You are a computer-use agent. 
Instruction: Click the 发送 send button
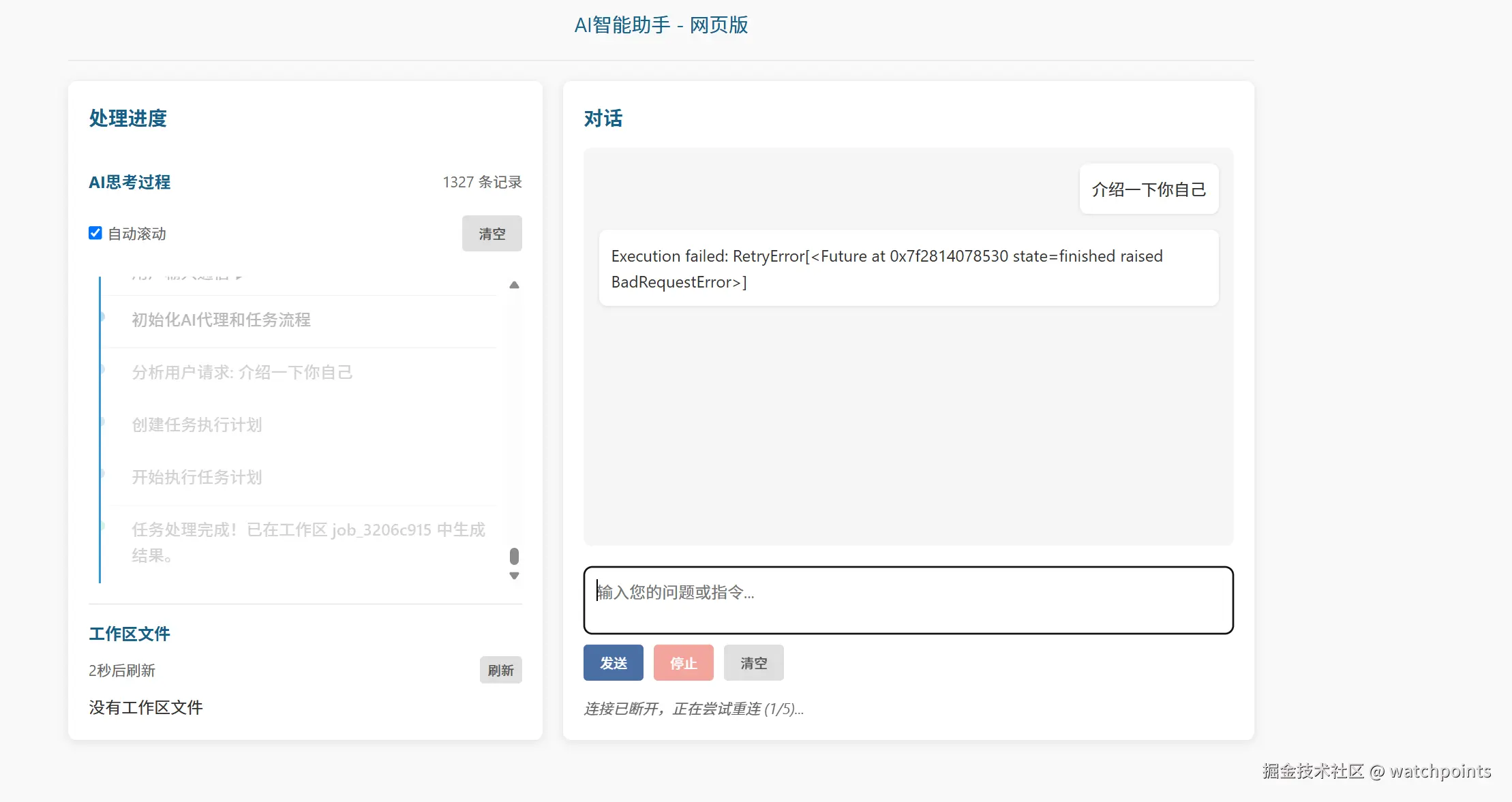pos(613,663)
